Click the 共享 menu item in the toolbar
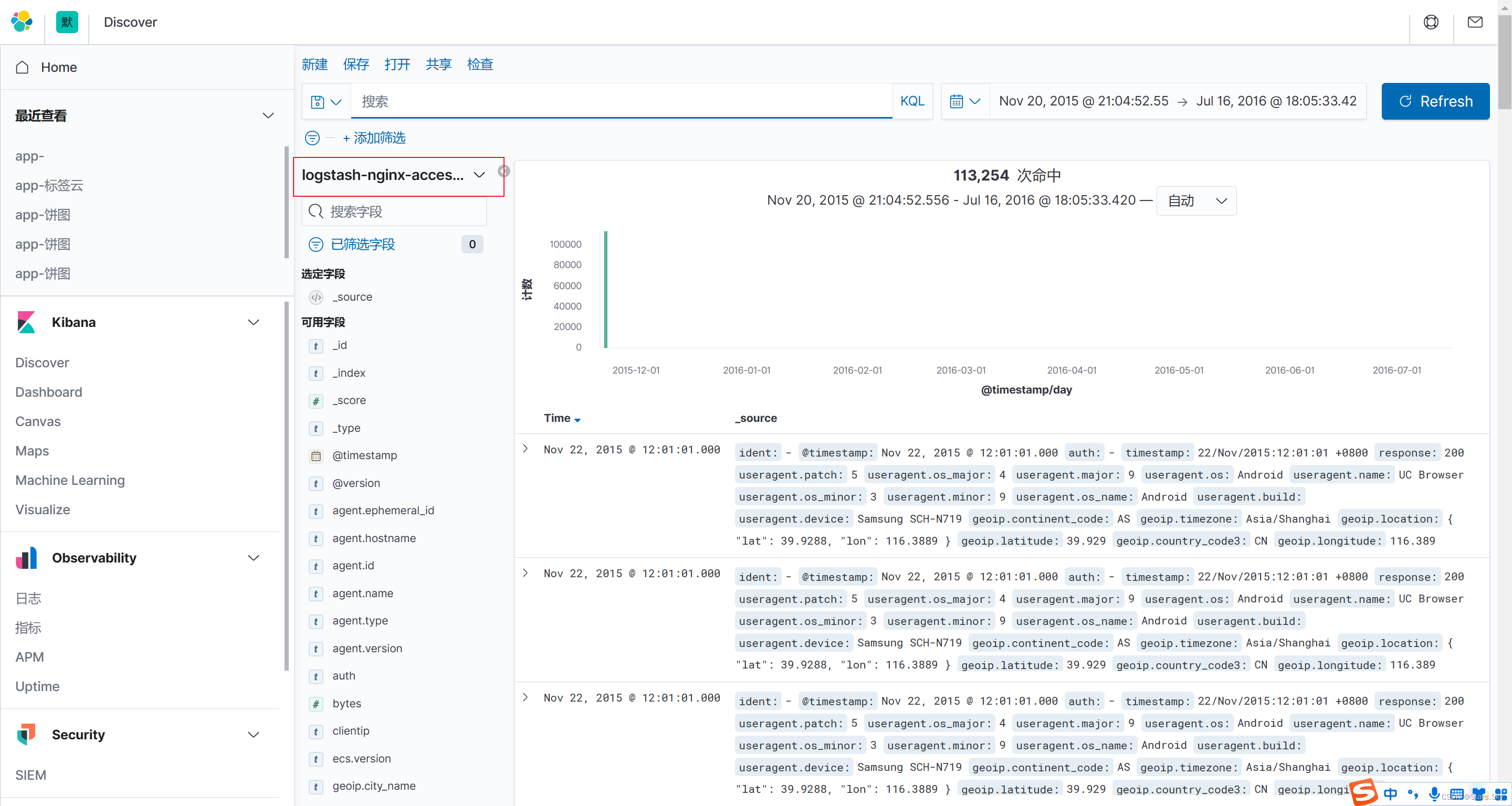 coord(438,64)
